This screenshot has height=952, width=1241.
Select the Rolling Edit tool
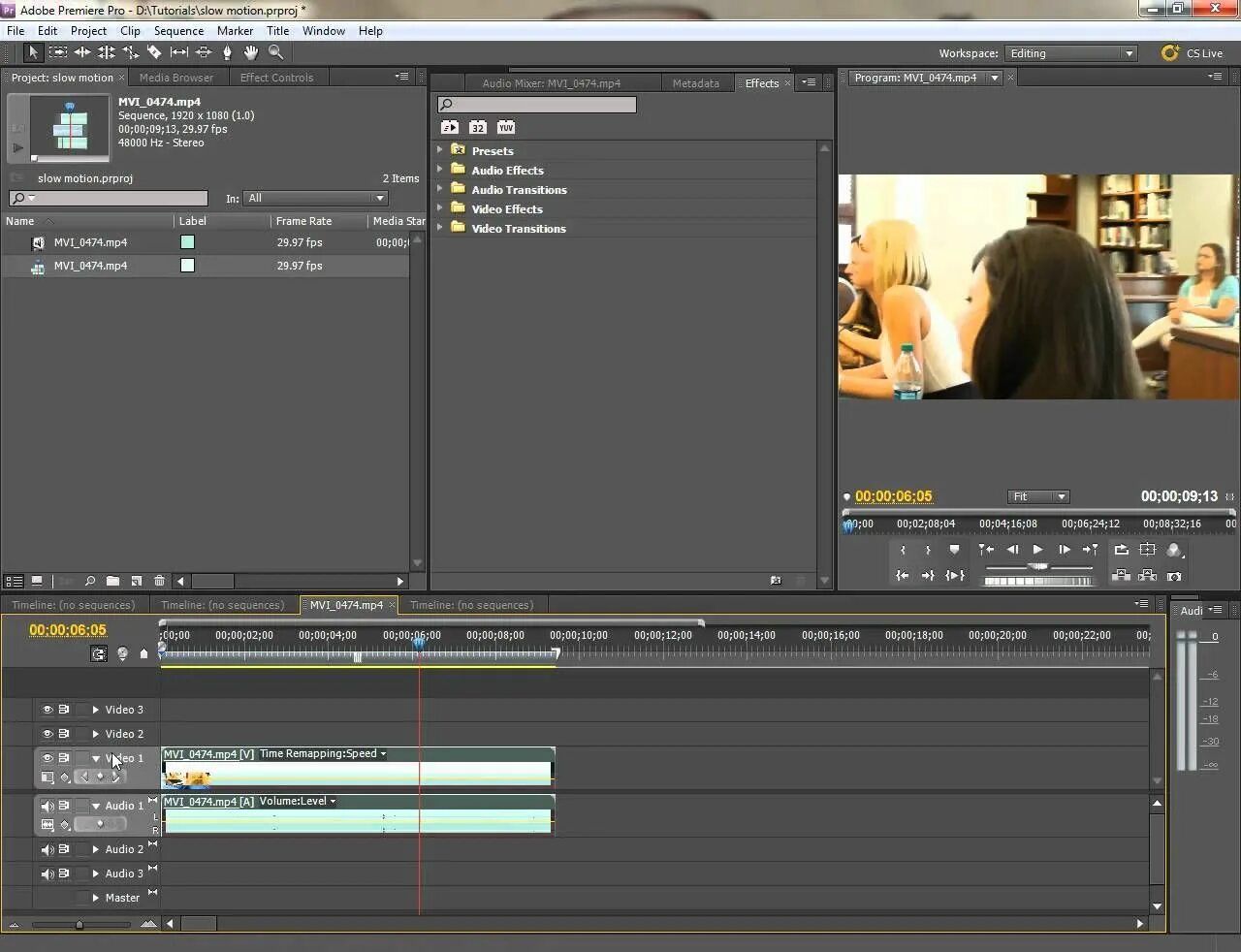pos(107,52)
